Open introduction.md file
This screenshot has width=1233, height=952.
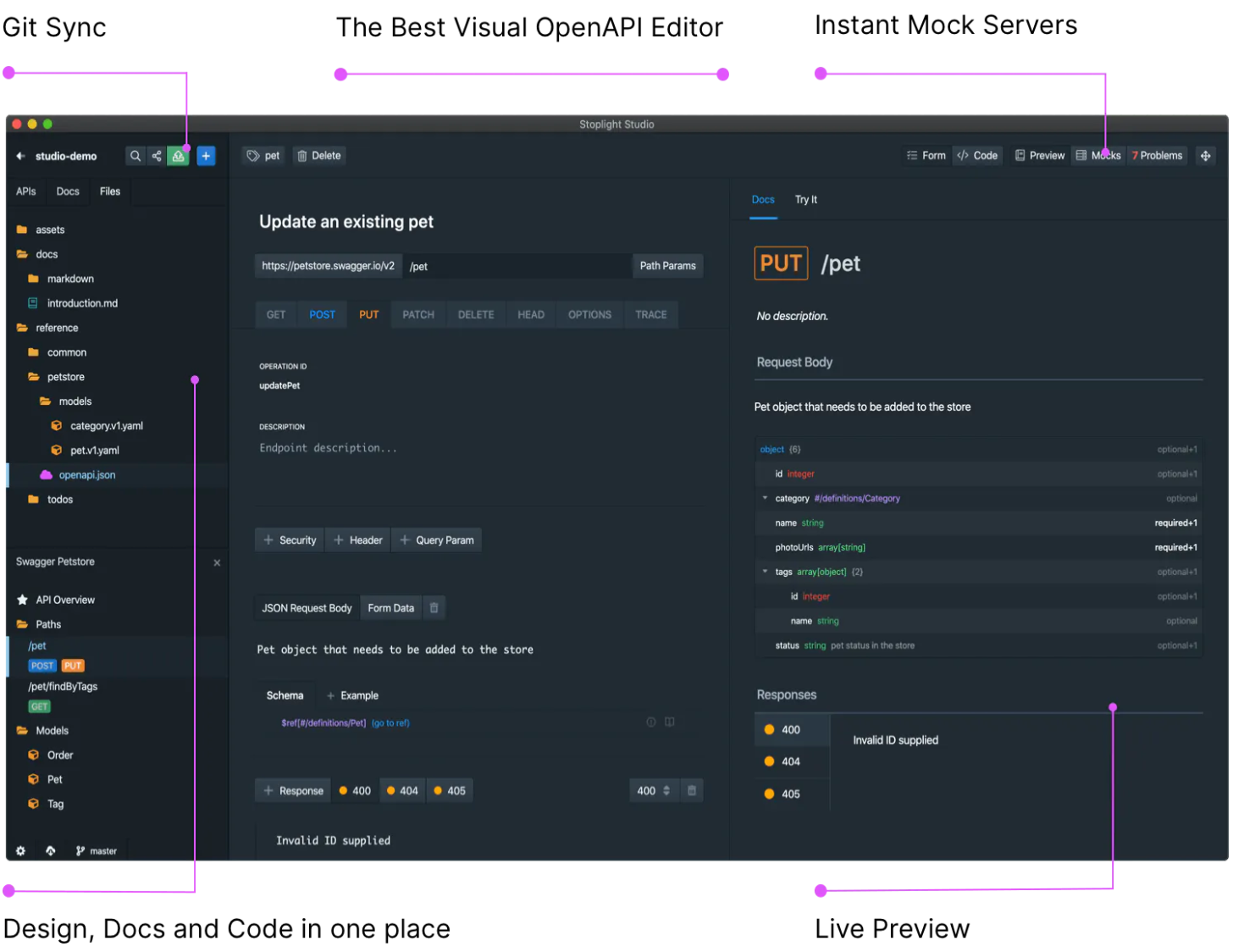(x=117, y=303)
